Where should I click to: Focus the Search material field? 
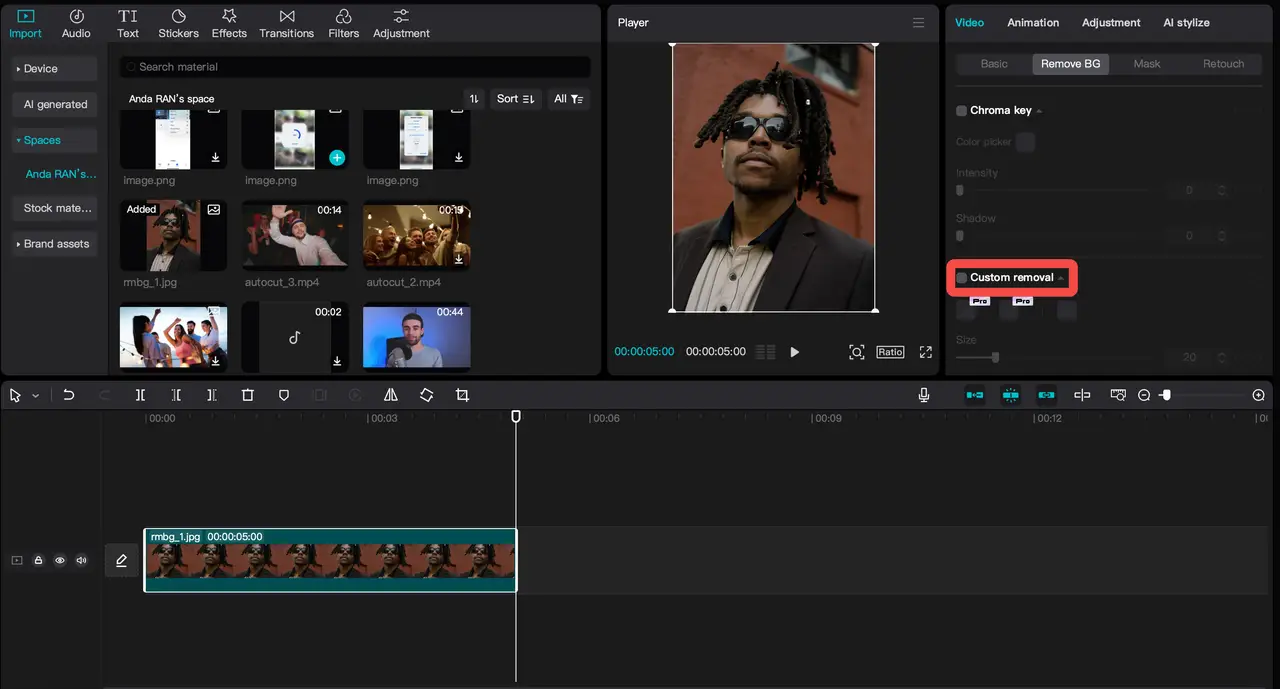pos(355,67)
